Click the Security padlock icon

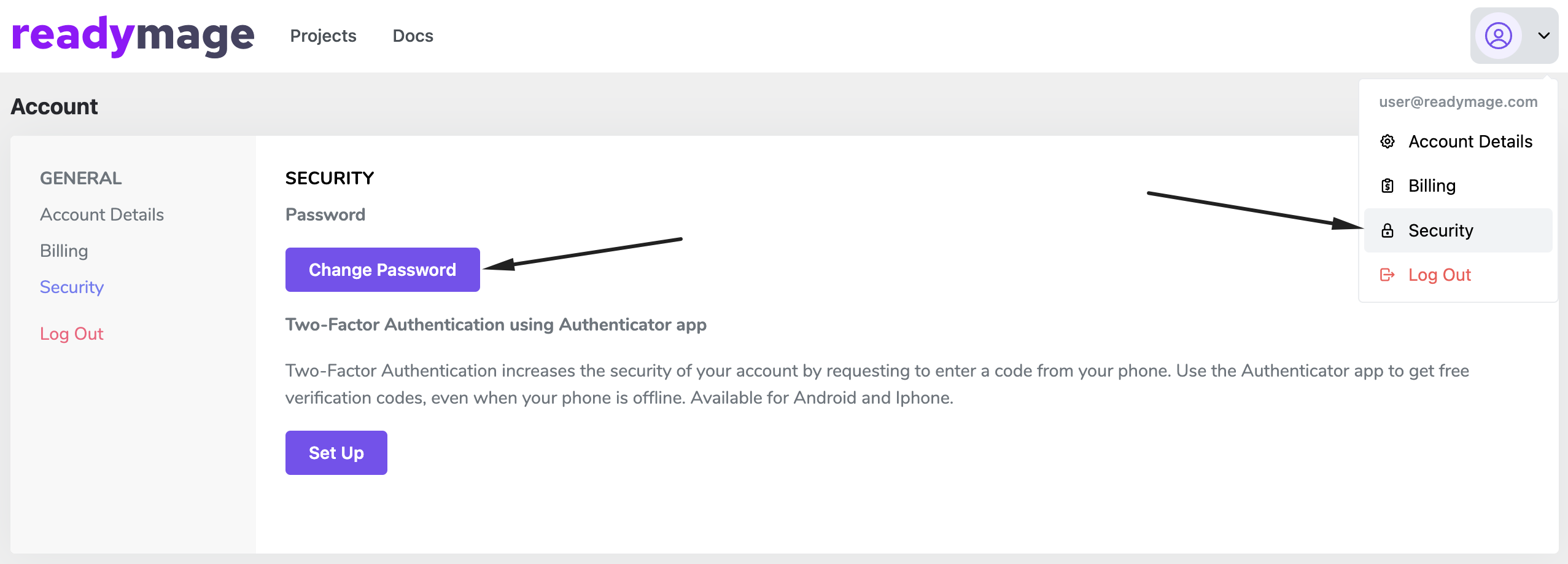click(x=1388, y=230)
